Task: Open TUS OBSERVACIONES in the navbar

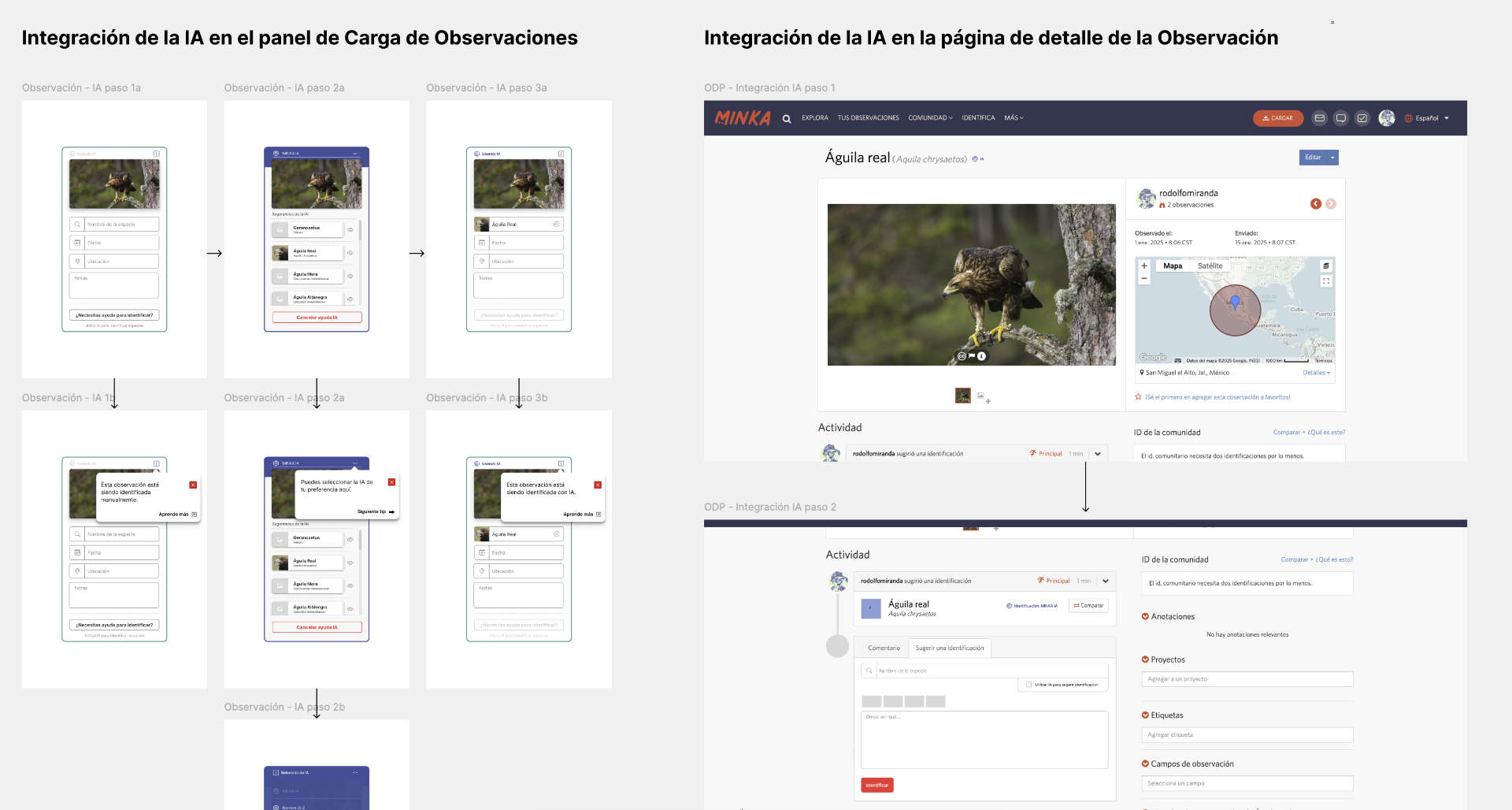Action: click(x=868, y=118)
